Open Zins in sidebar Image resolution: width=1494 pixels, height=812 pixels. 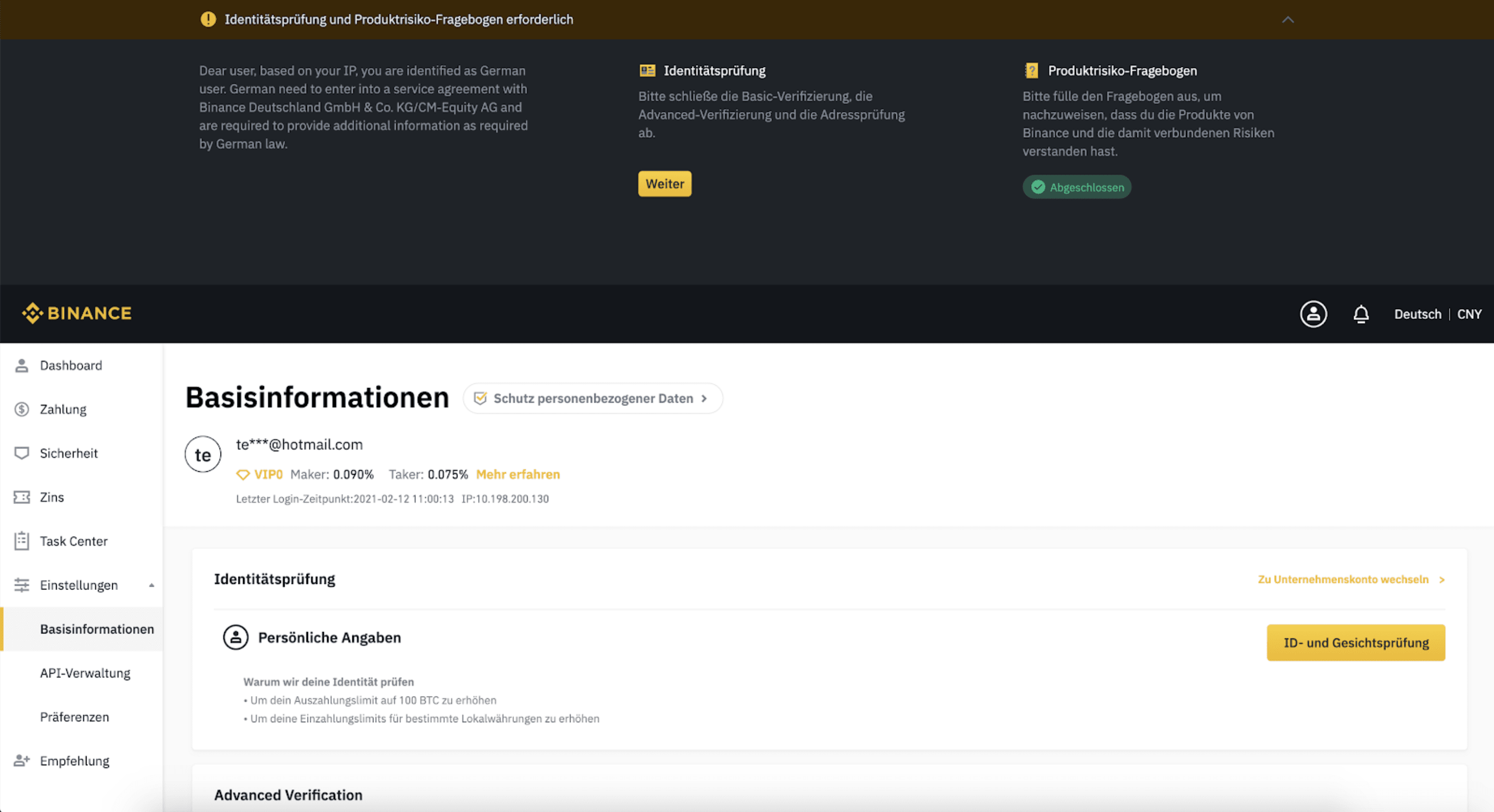point(81,497)
